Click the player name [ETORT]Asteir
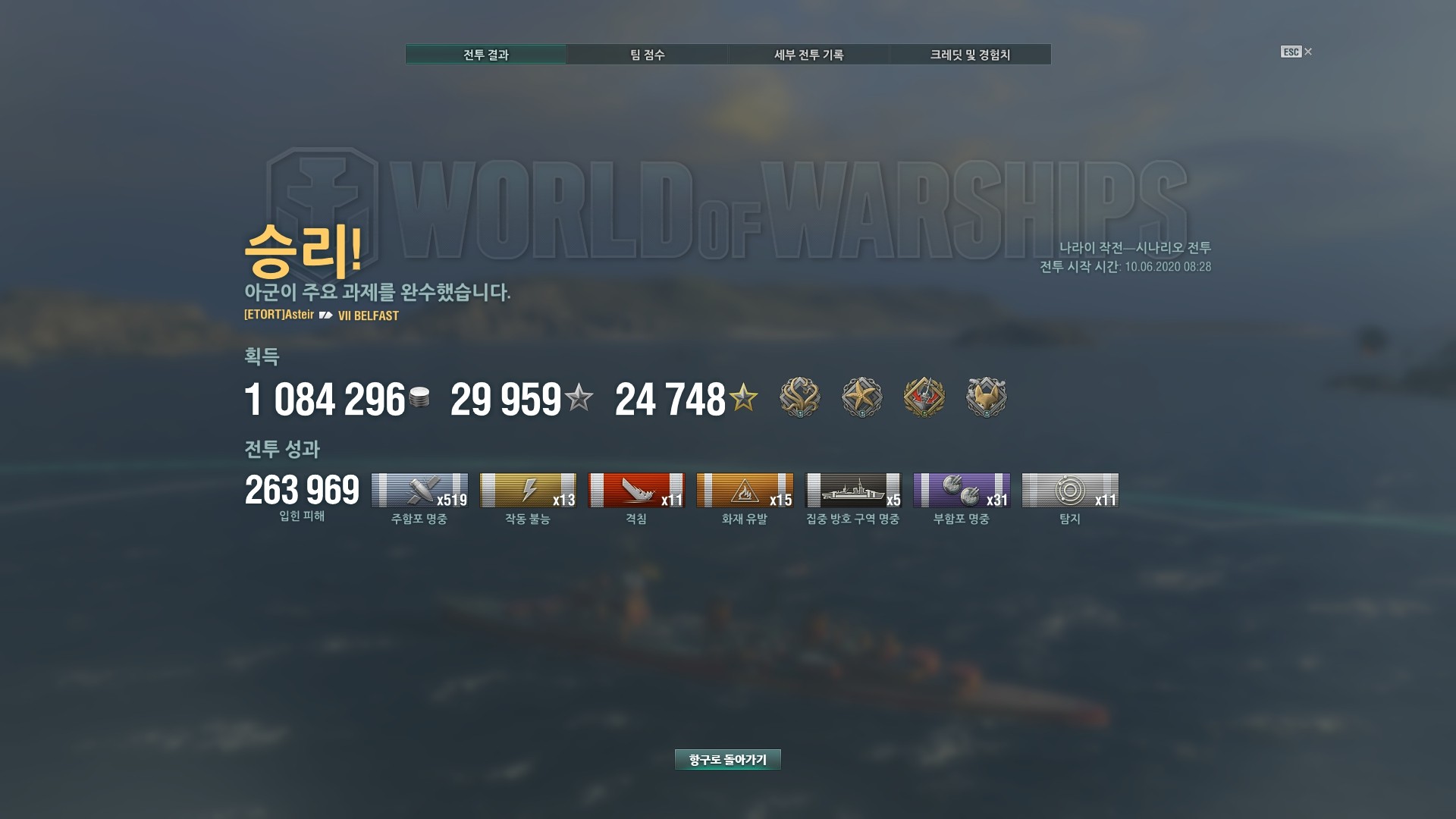This screenshot has width=1456, height=819. click(279, 315)
